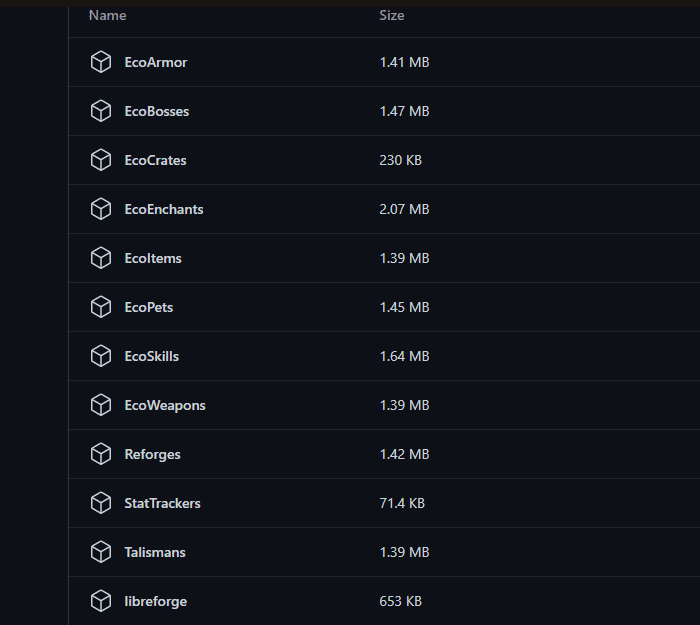Open the libreforge asset link

(155, 601)
